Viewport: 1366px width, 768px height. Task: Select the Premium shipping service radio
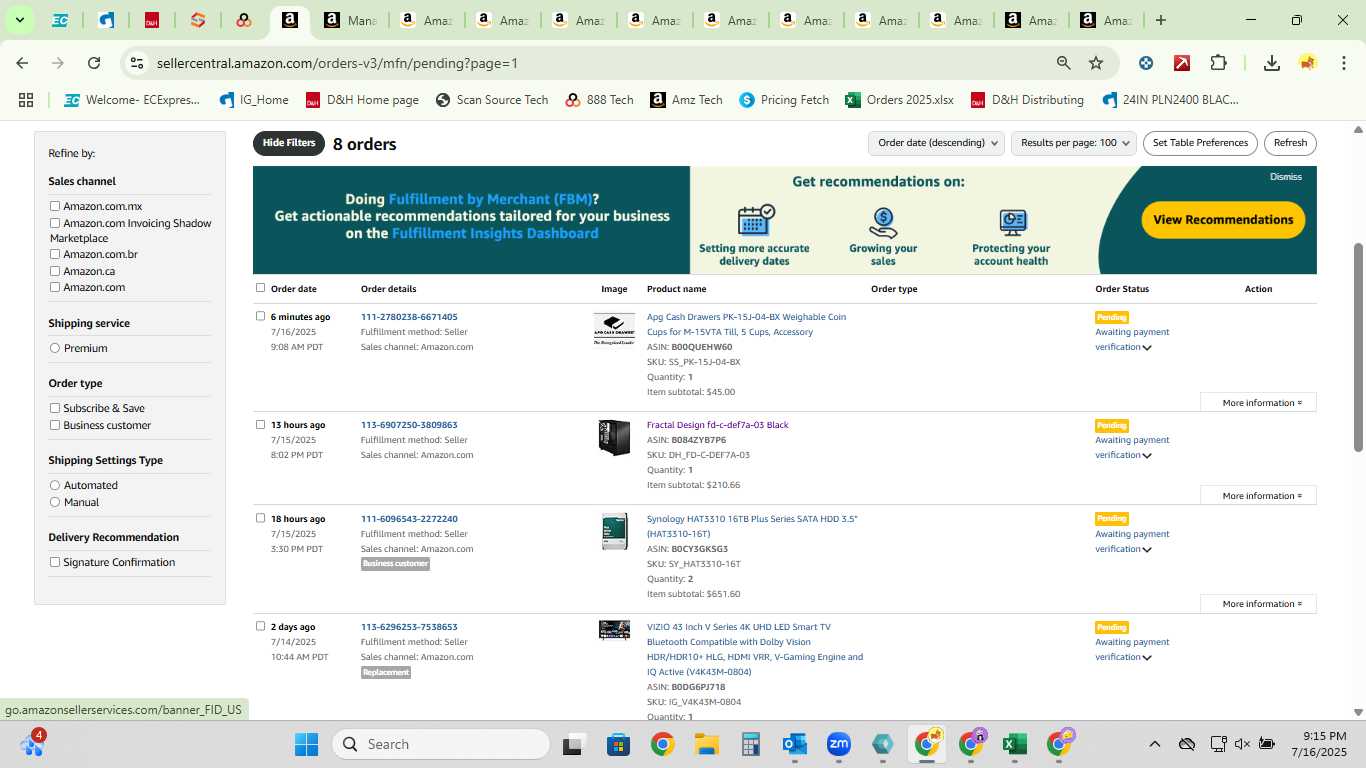point(55,348)
